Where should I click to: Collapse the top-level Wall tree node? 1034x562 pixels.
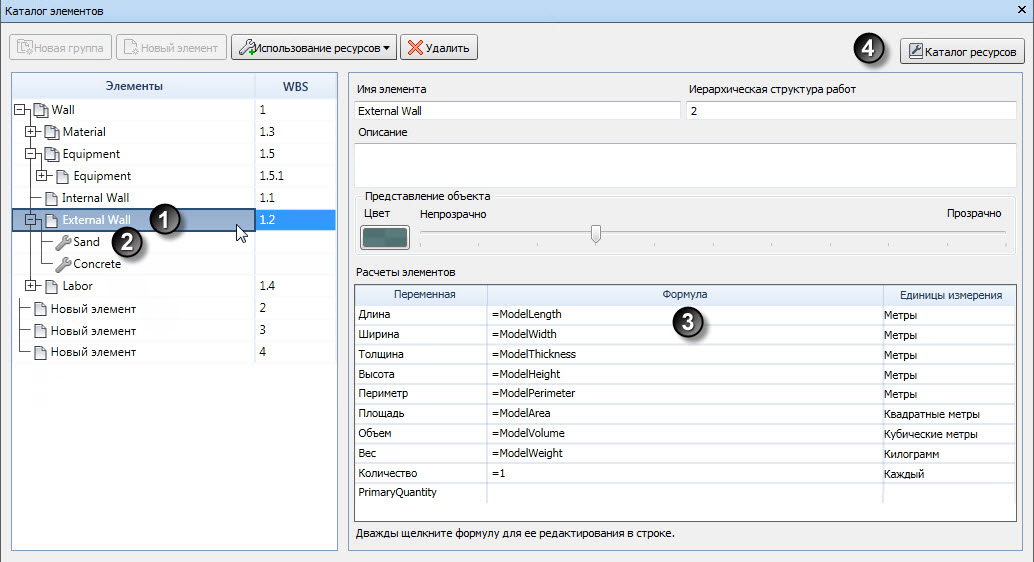coord(19,109)
